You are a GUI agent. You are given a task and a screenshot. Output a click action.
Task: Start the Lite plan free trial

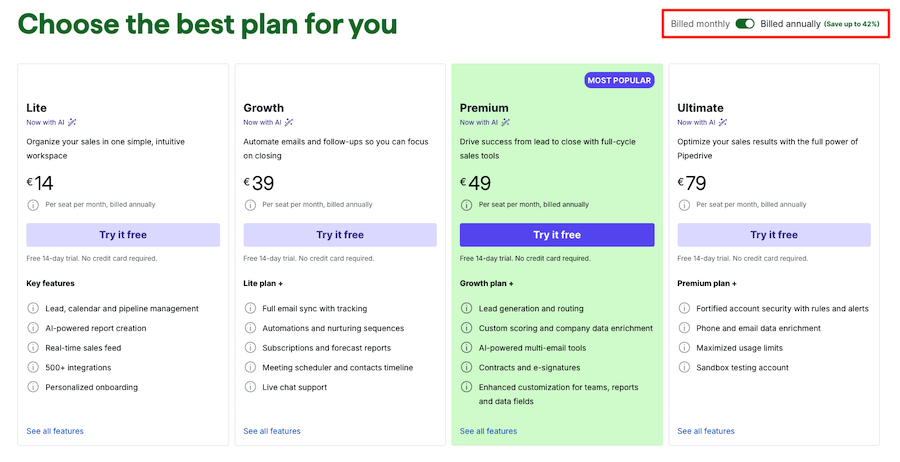tap(123, 235)
